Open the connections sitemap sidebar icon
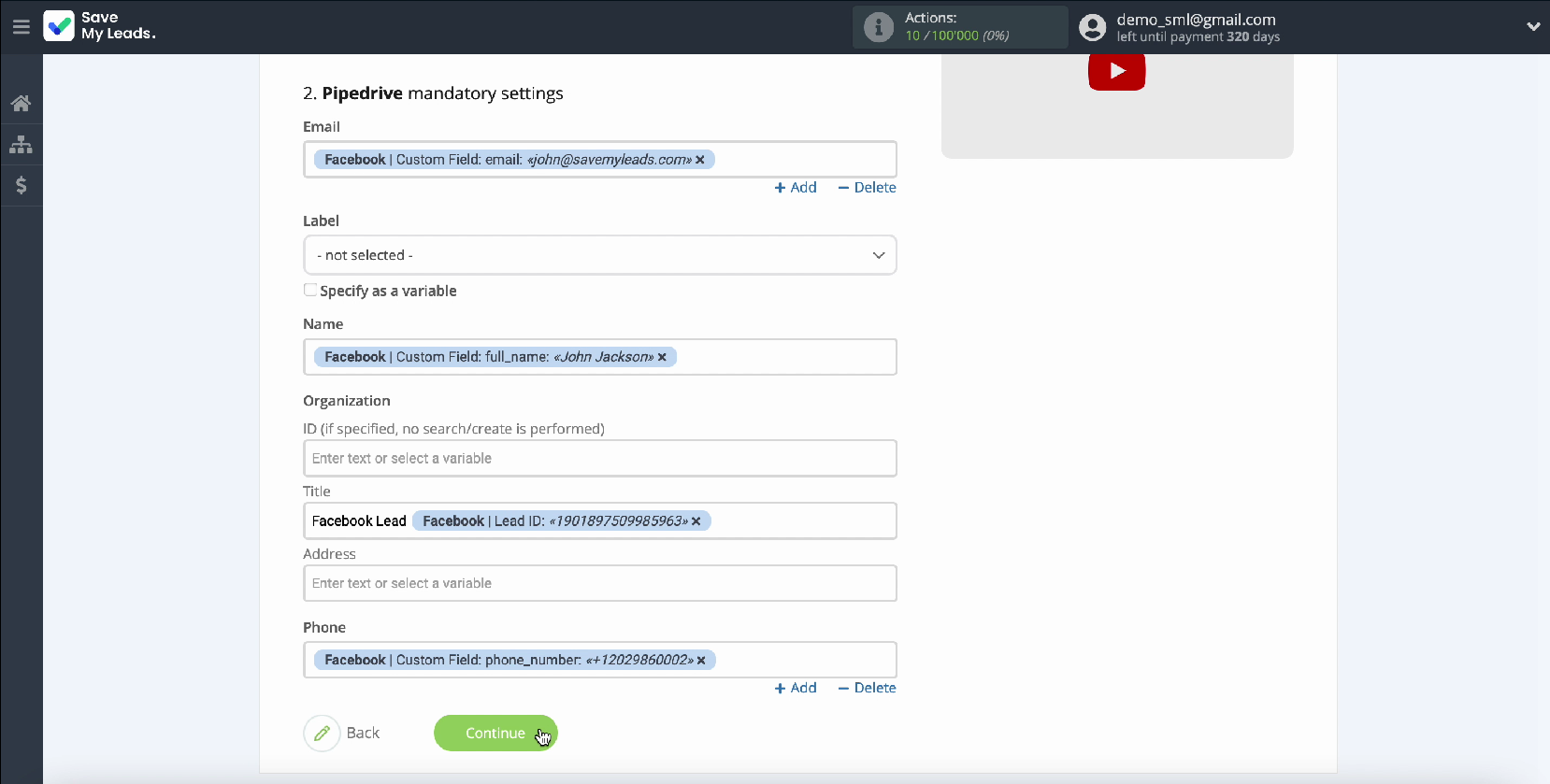1550x784 pixels. click(x=21, y=145)
